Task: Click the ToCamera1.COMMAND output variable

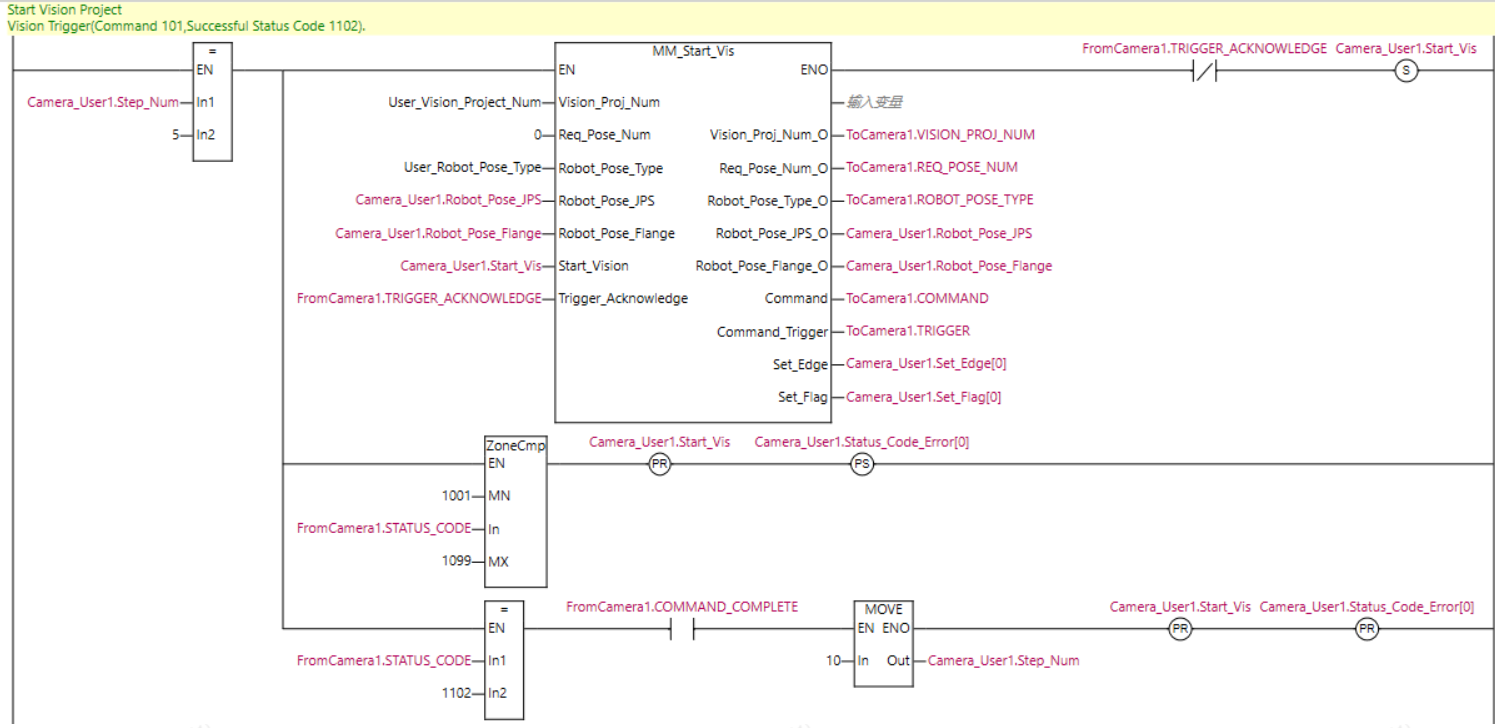Action: pyautogui.click(x=915, y=298)
